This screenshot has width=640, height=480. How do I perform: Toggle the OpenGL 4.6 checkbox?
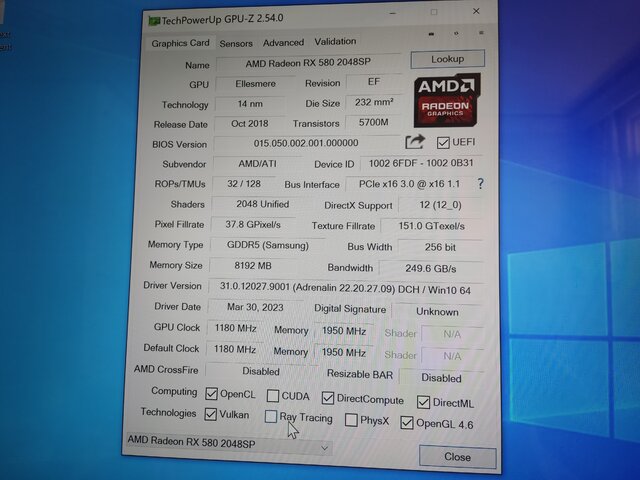[407, 422]
